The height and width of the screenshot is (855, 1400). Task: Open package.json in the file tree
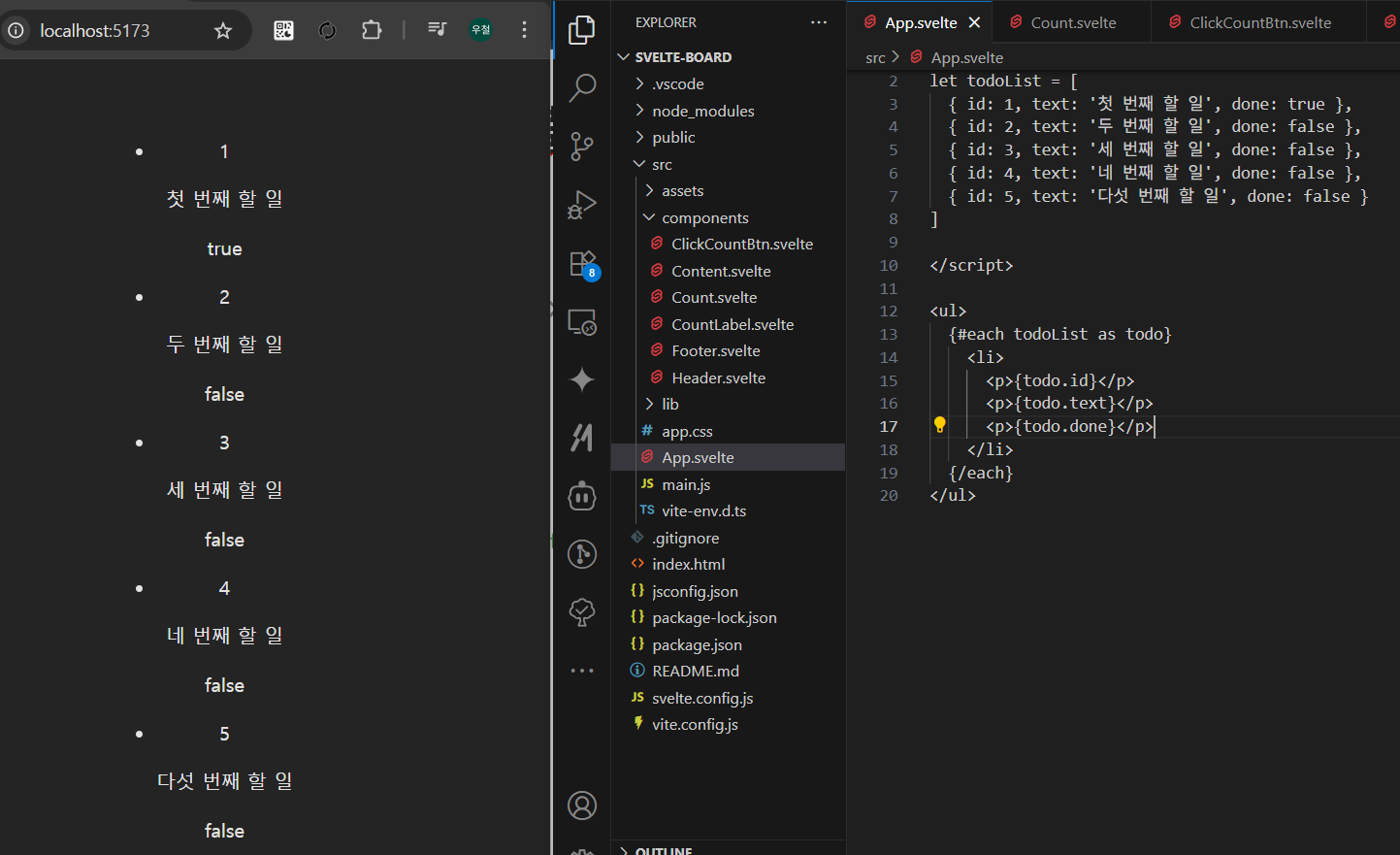click(x=729, y=644)
